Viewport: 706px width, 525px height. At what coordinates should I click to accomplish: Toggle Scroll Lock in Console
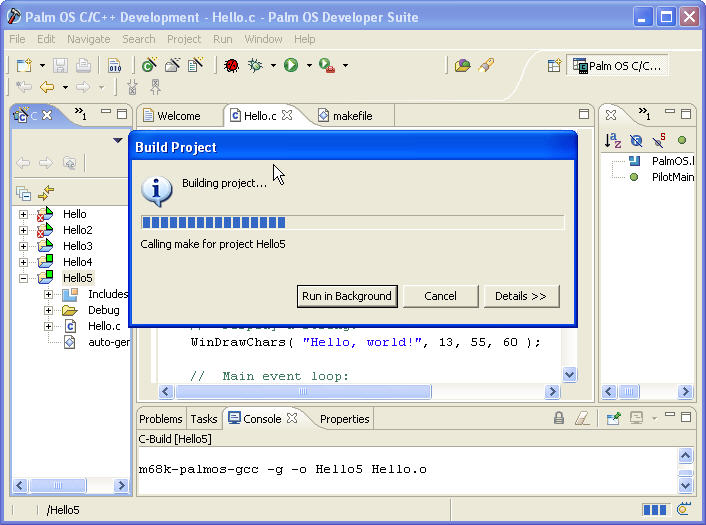[560, 419]
